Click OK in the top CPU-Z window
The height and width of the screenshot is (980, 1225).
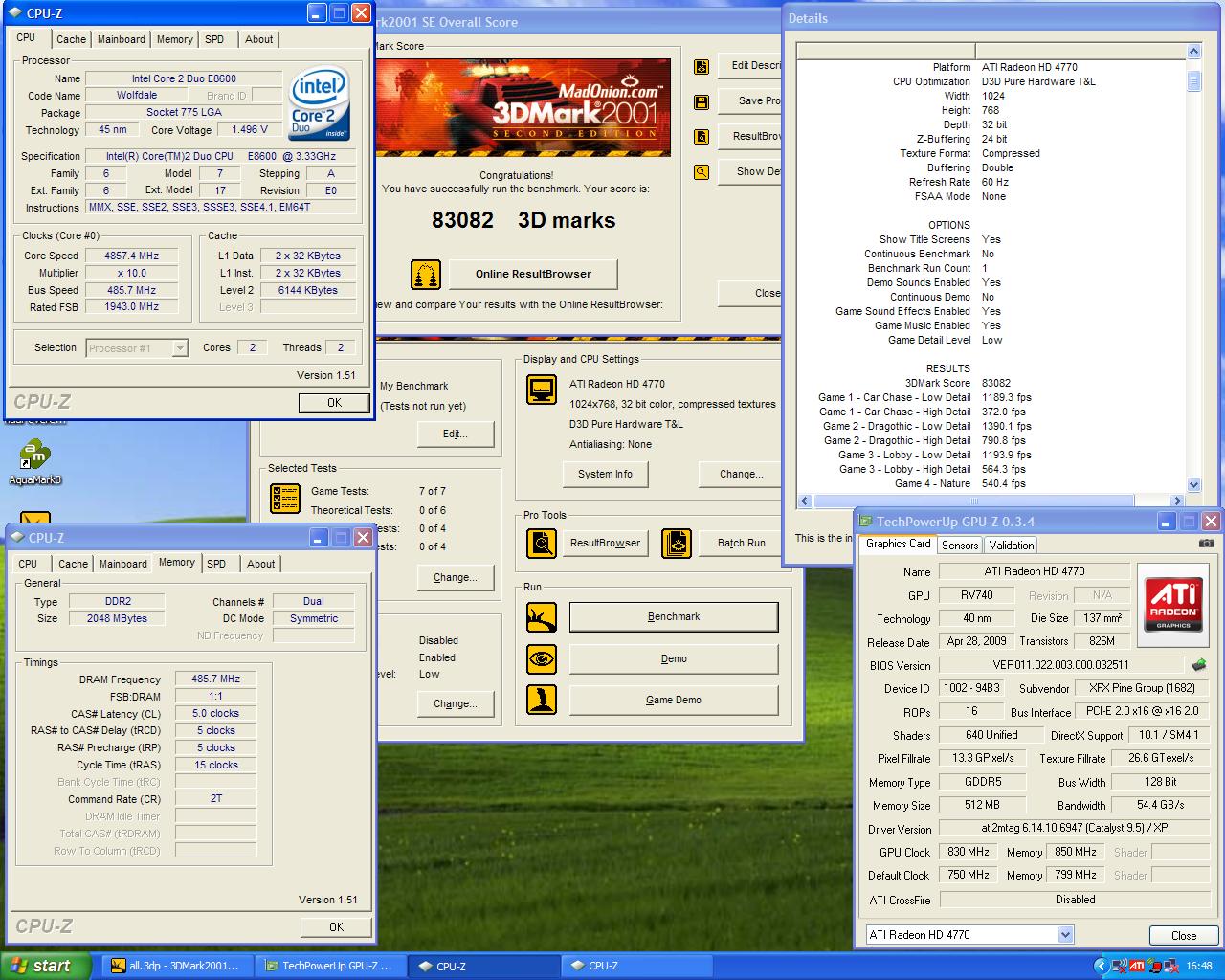coord(334,403)
